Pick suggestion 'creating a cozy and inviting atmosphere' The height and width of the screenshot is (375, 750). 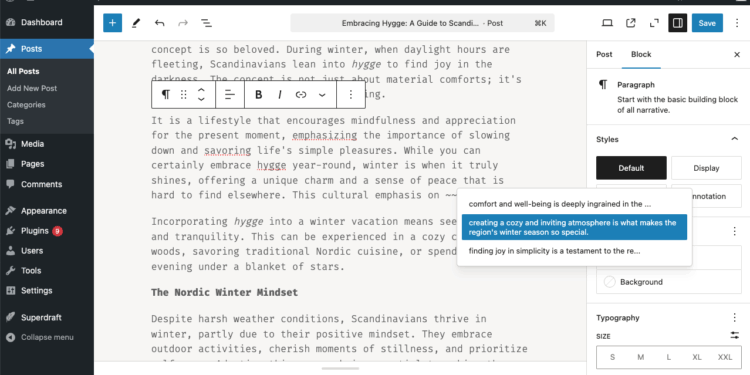point(574,227)
